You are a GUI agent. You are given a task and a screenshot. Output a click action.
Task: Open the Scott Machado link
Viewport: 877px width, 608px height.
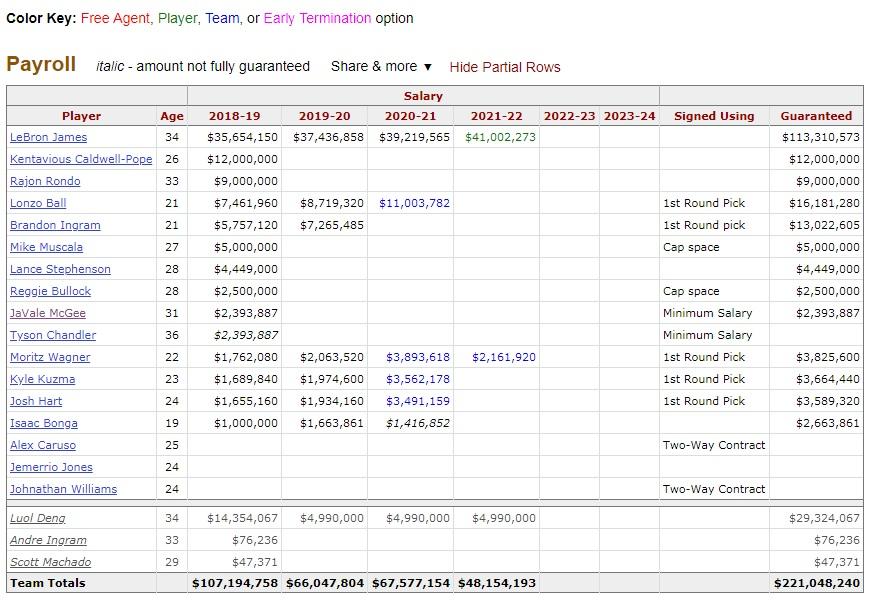coord(51,562)
